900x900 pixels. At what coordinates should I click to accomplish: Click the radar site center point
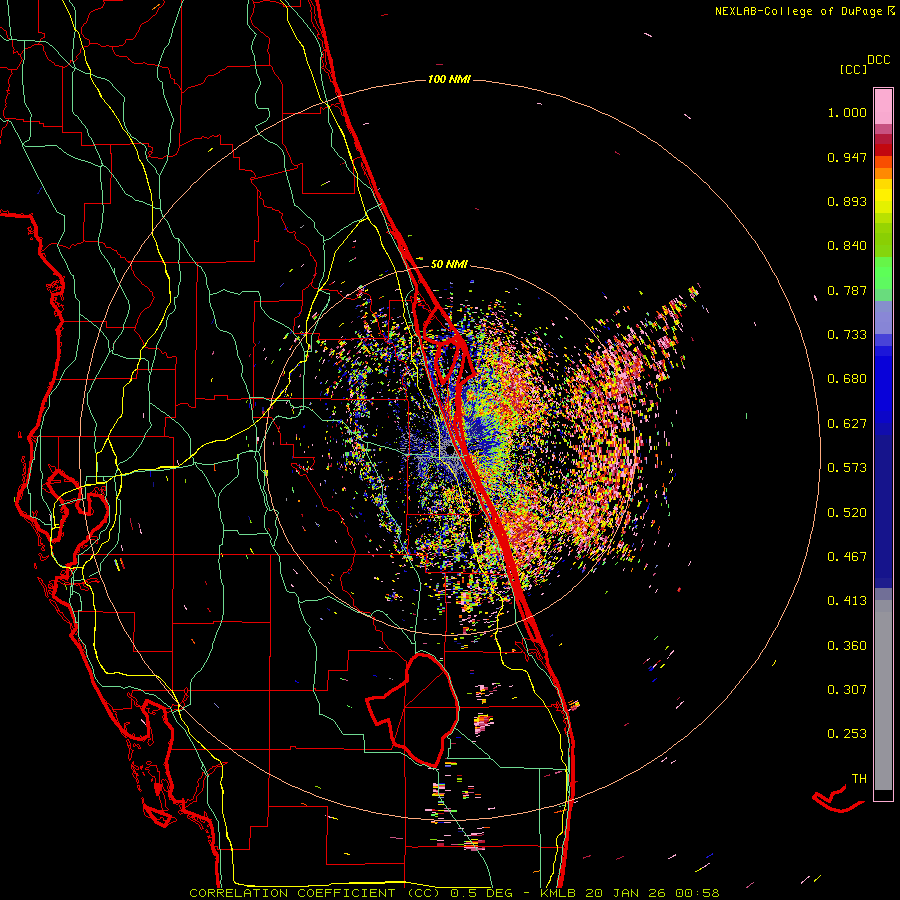point(450,452)
